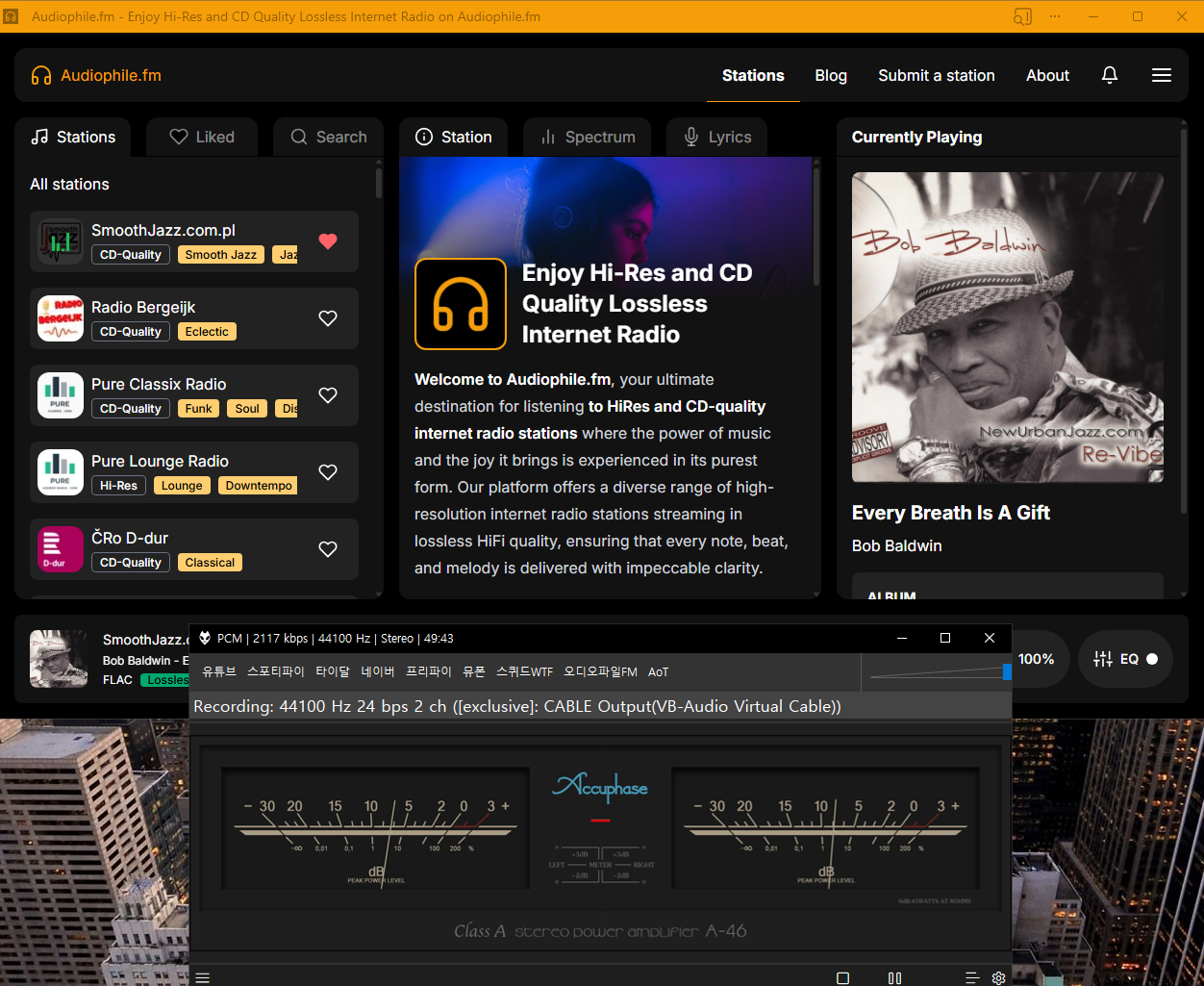Open PCM player bottom-left hamburger menu
Image resolution: width=1204 pixels, height=986 pixels.
[203, 977]
